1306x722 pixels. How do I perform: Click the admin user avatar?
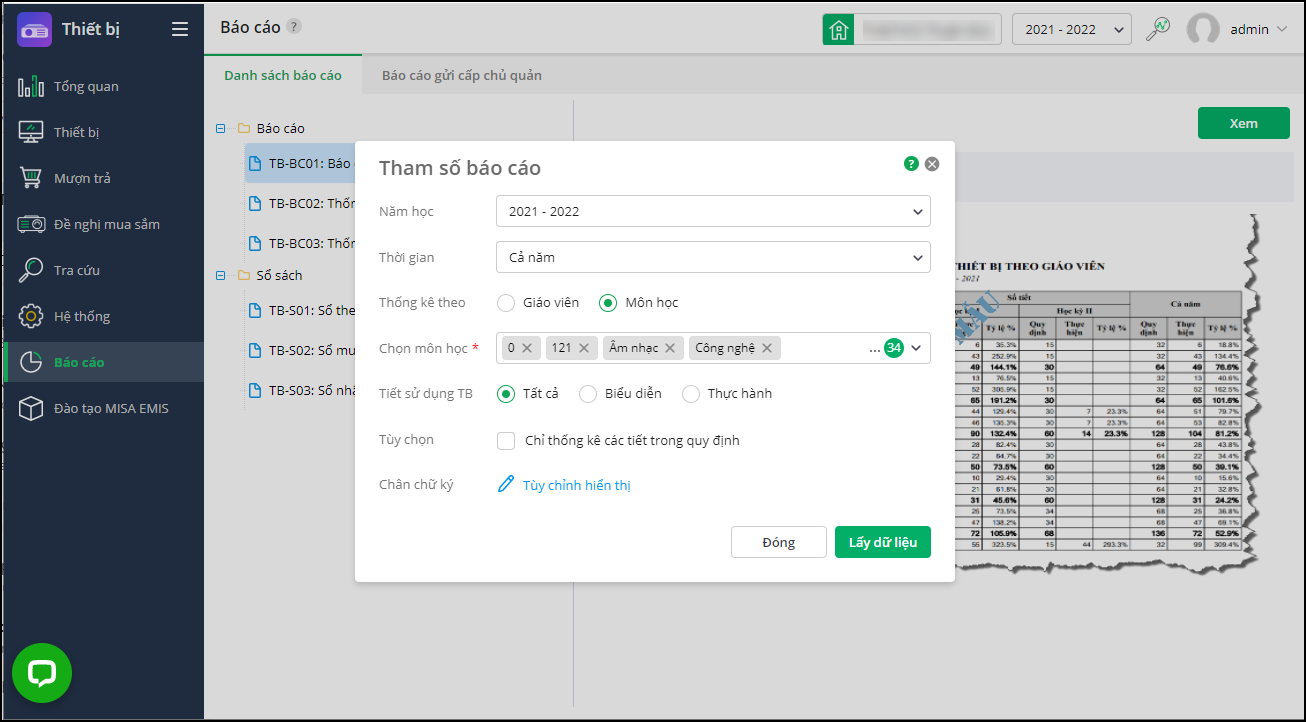1203,29
